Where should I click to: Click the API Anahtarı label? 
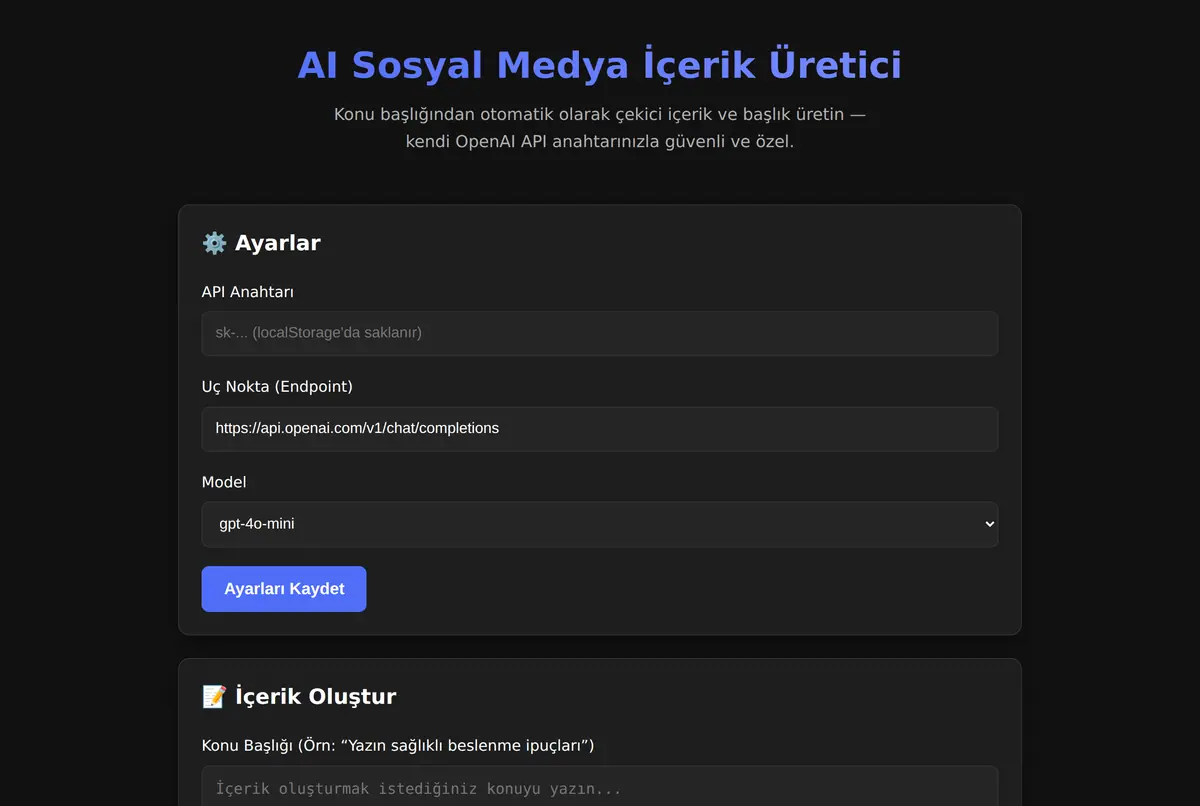(248, 292)
